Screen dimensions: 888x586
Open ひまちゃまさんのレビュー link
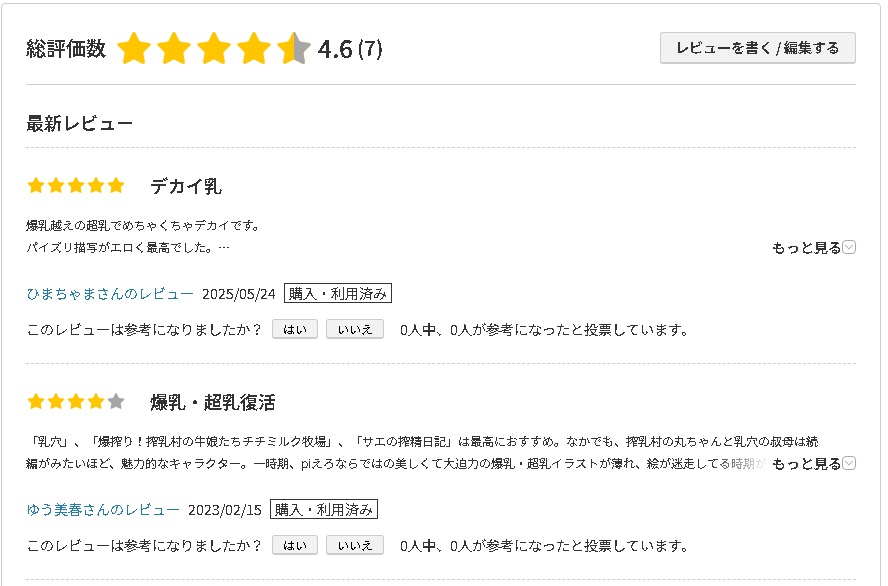pos(110,294)
